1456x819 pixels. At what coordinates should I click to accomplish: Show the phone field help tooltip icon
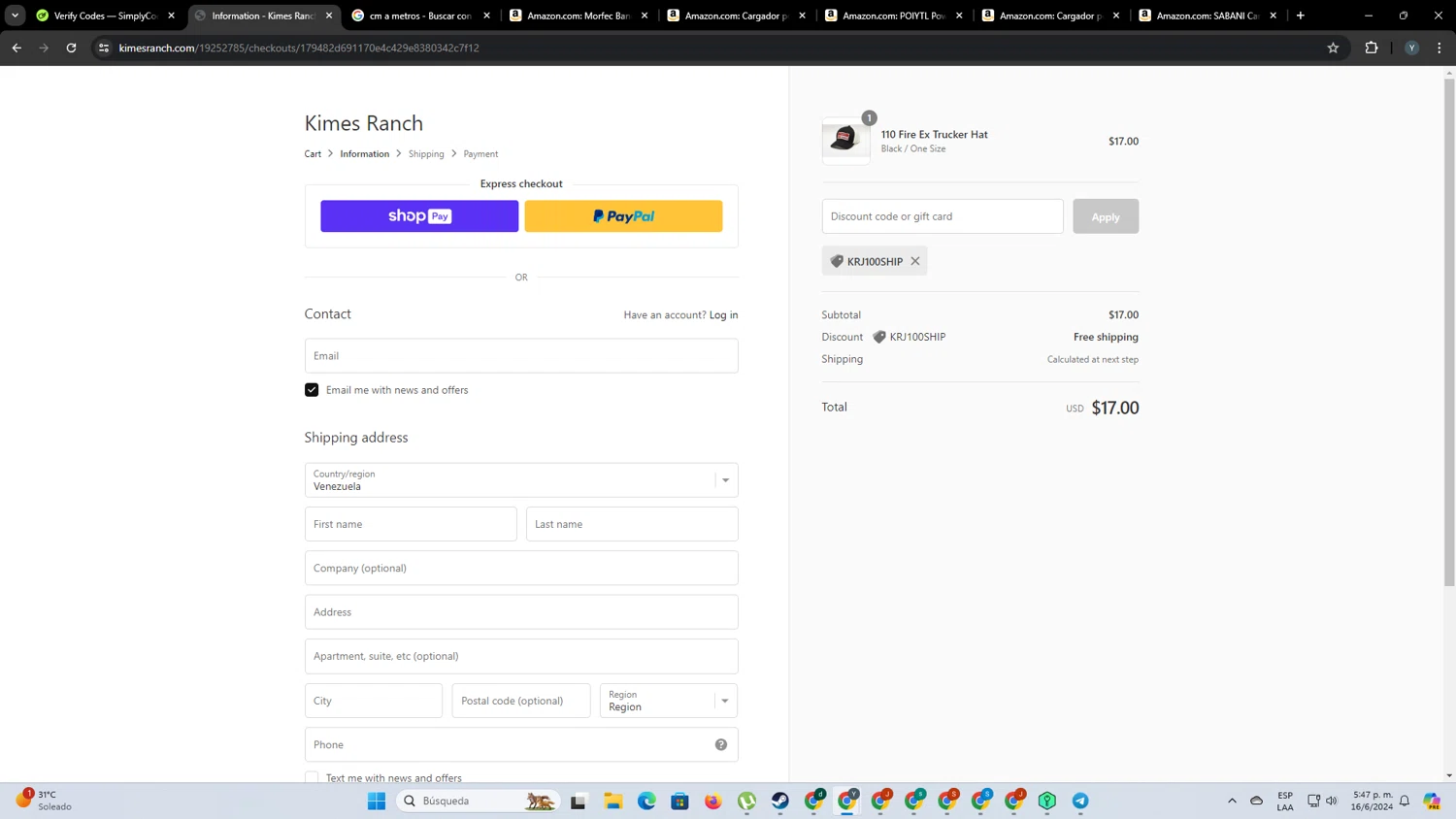coord(721,744)
